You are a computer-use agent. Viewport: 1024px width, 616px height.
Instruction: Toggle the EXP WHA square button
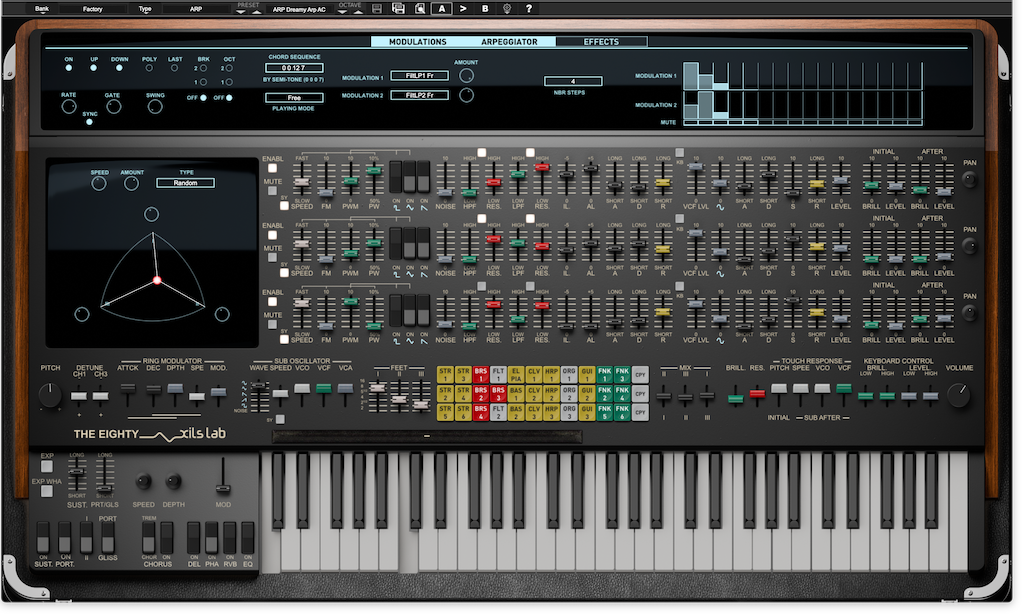coord(46,491)
